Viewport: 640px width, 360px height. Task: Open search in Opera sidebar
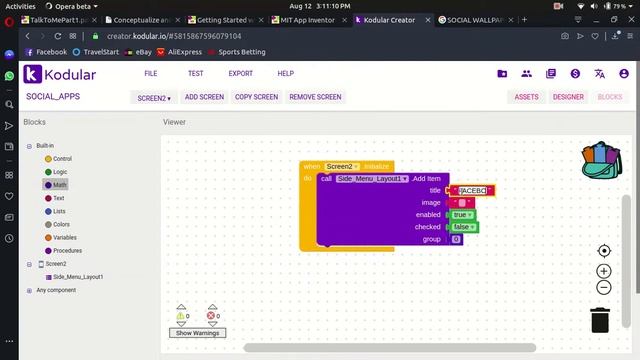click(9, 105)
